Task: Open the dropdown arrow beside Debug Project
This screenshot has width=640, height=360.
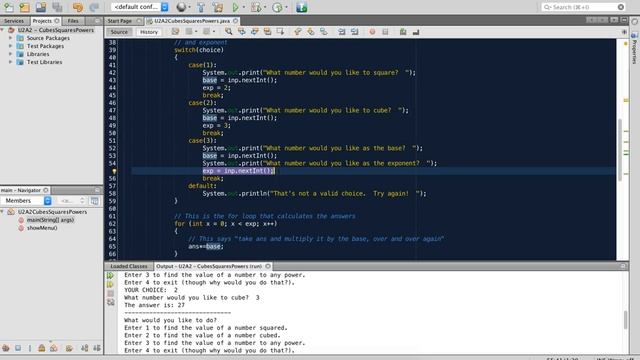Action: (x=265, y=7)
